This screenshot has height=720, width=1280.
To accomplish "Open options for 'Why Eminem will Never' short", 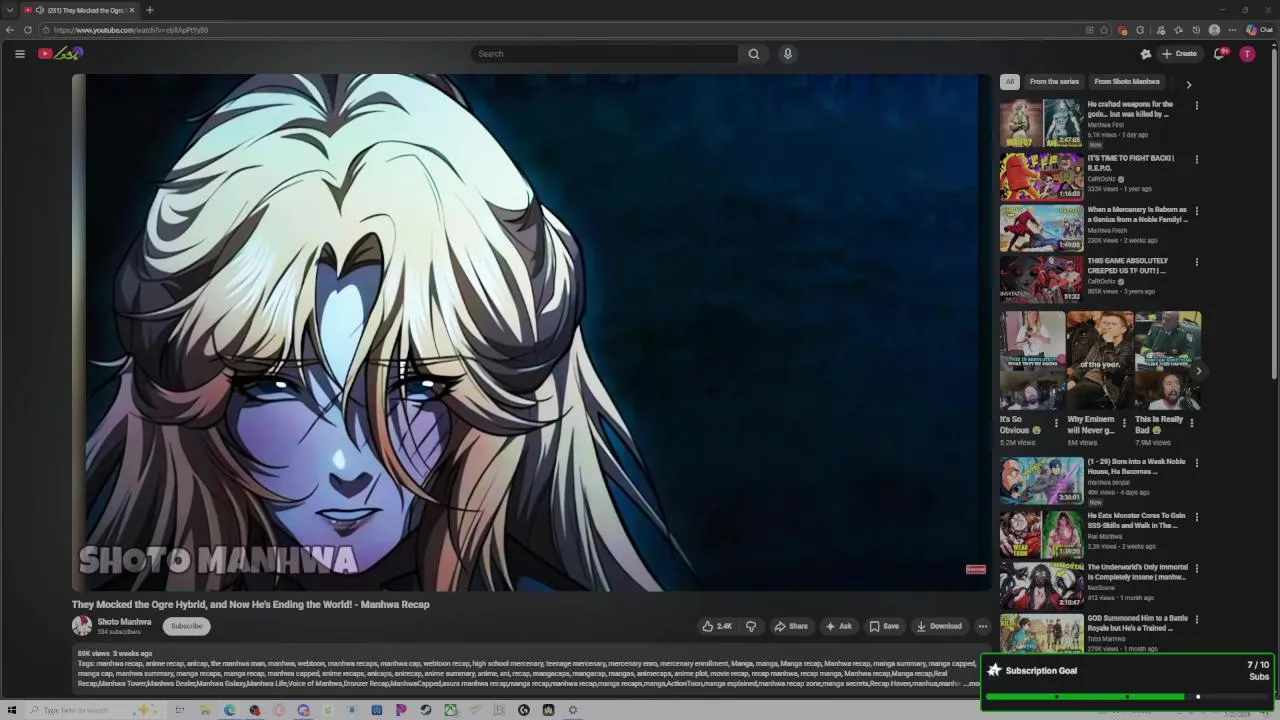I will click(1124, 423).
